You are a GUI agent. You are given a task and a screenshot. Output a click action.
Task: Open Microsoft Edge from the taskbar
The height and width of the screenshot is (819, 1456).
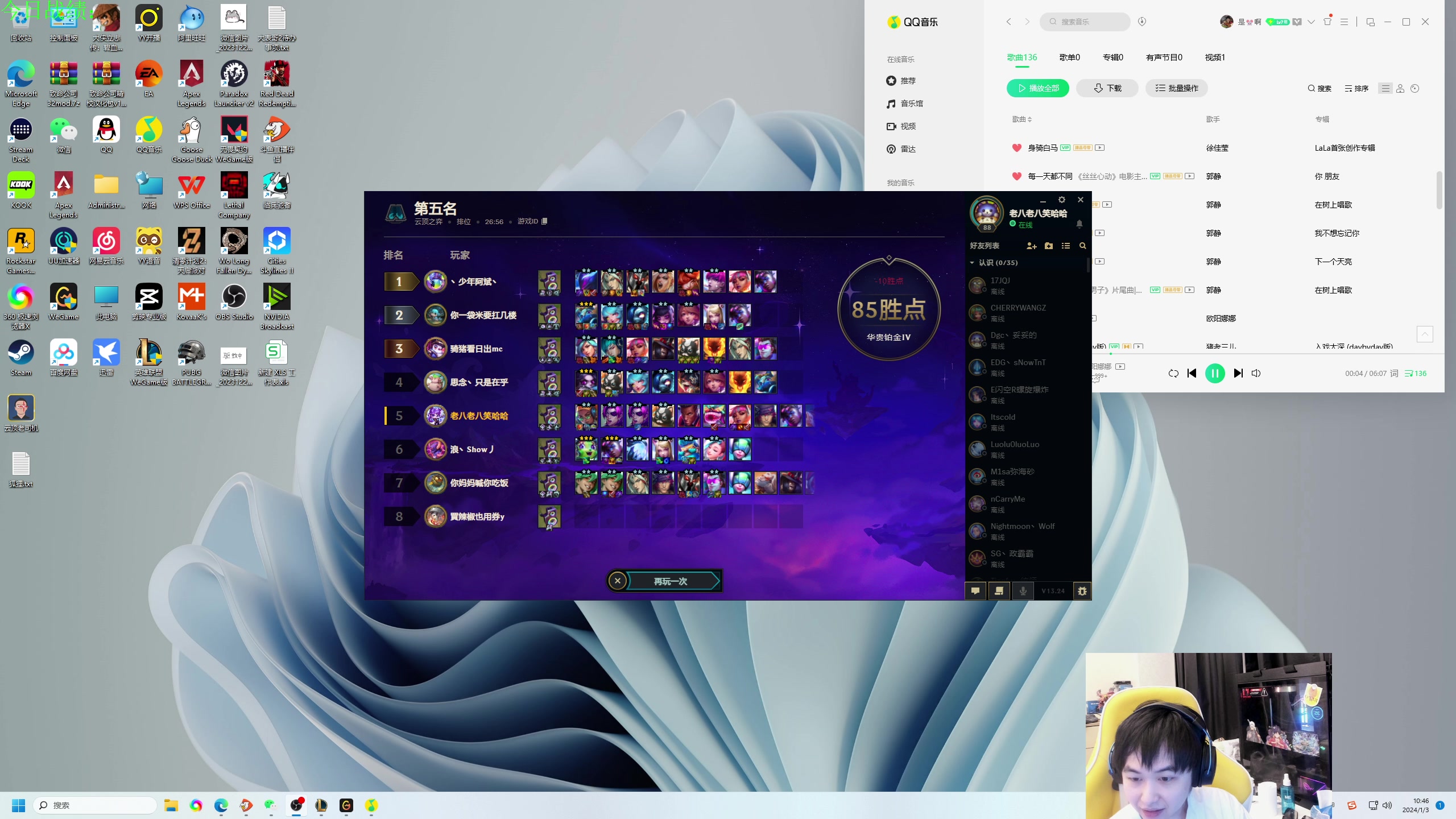click(221, 805)
